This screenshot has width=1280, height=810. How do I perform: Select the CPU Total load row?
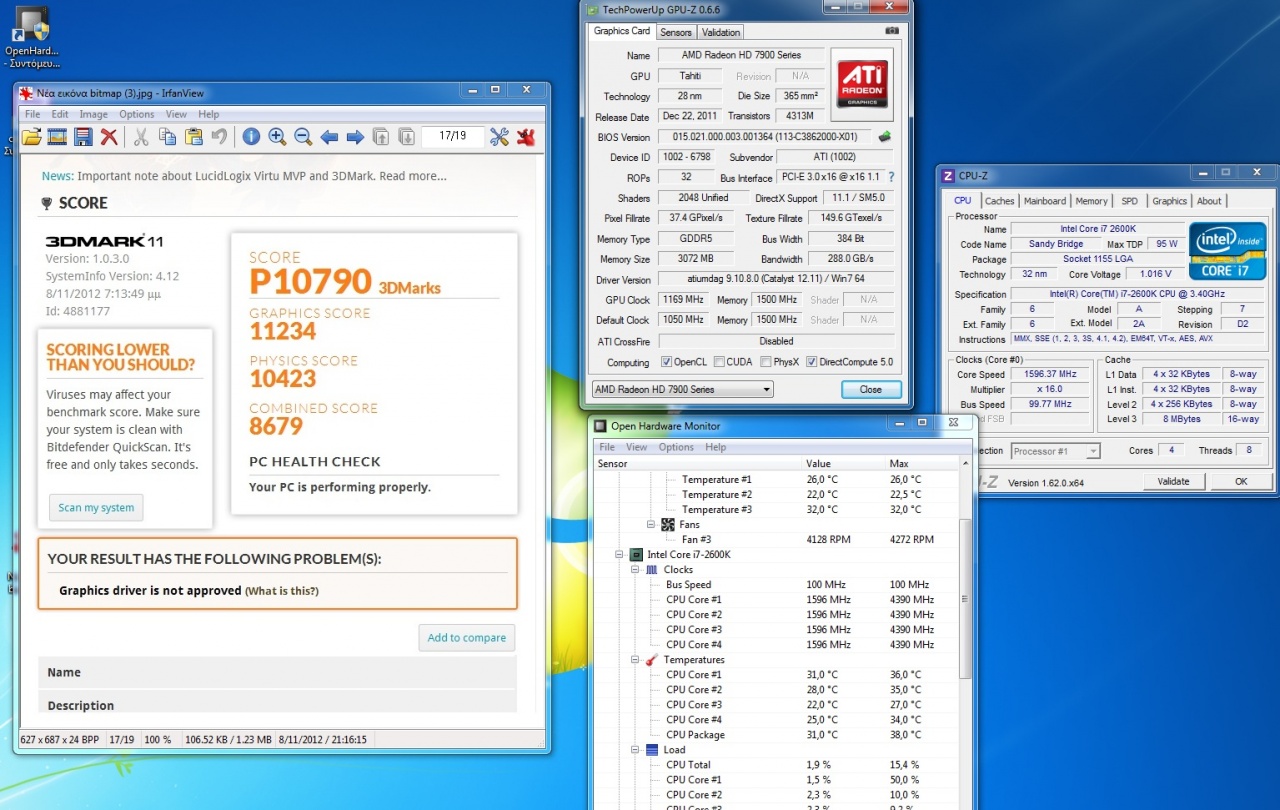pyautogui.click(x=777, y=765)
